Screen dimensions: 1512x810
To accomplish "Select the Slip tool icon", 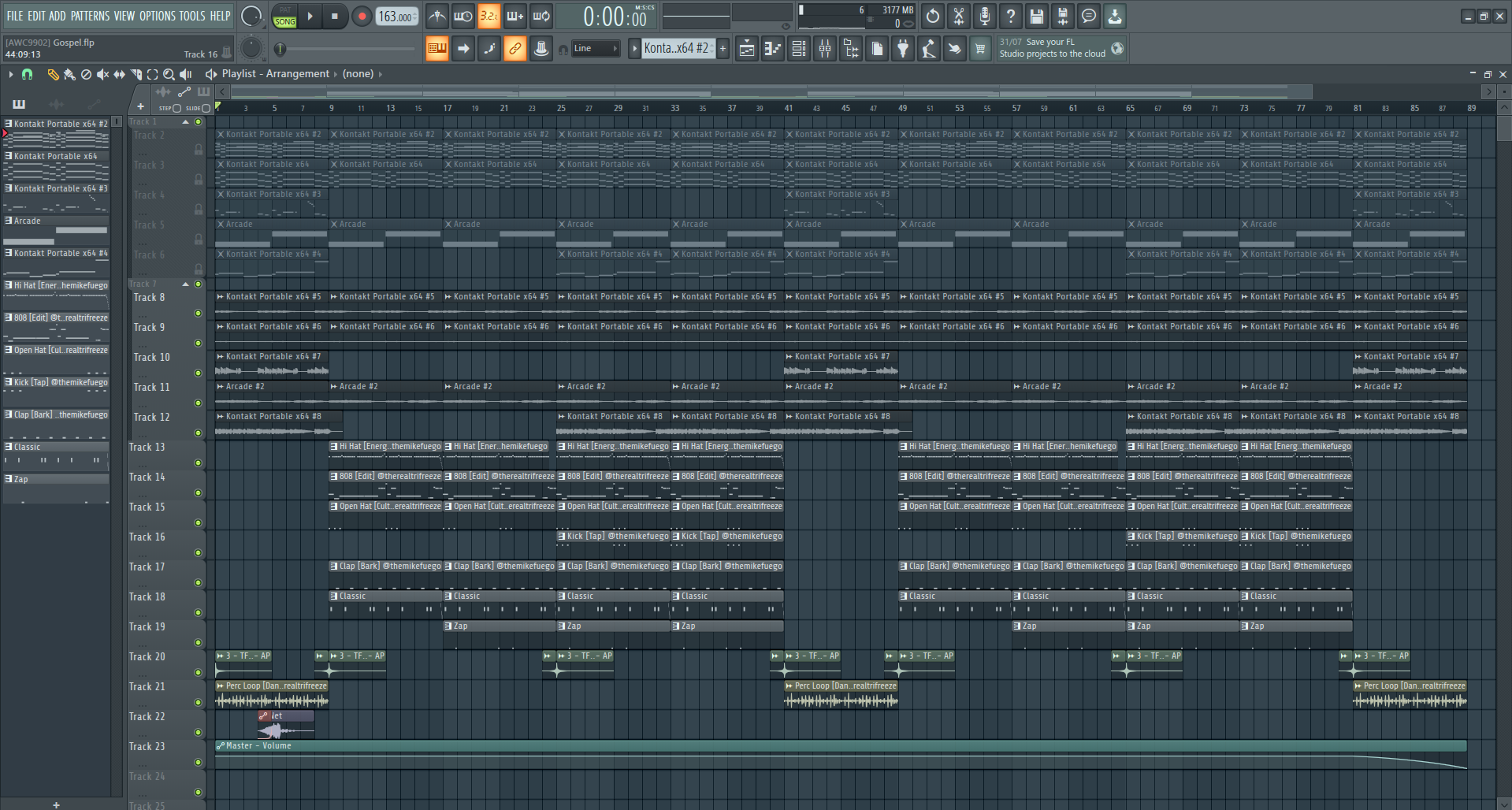I will (119, 74).
